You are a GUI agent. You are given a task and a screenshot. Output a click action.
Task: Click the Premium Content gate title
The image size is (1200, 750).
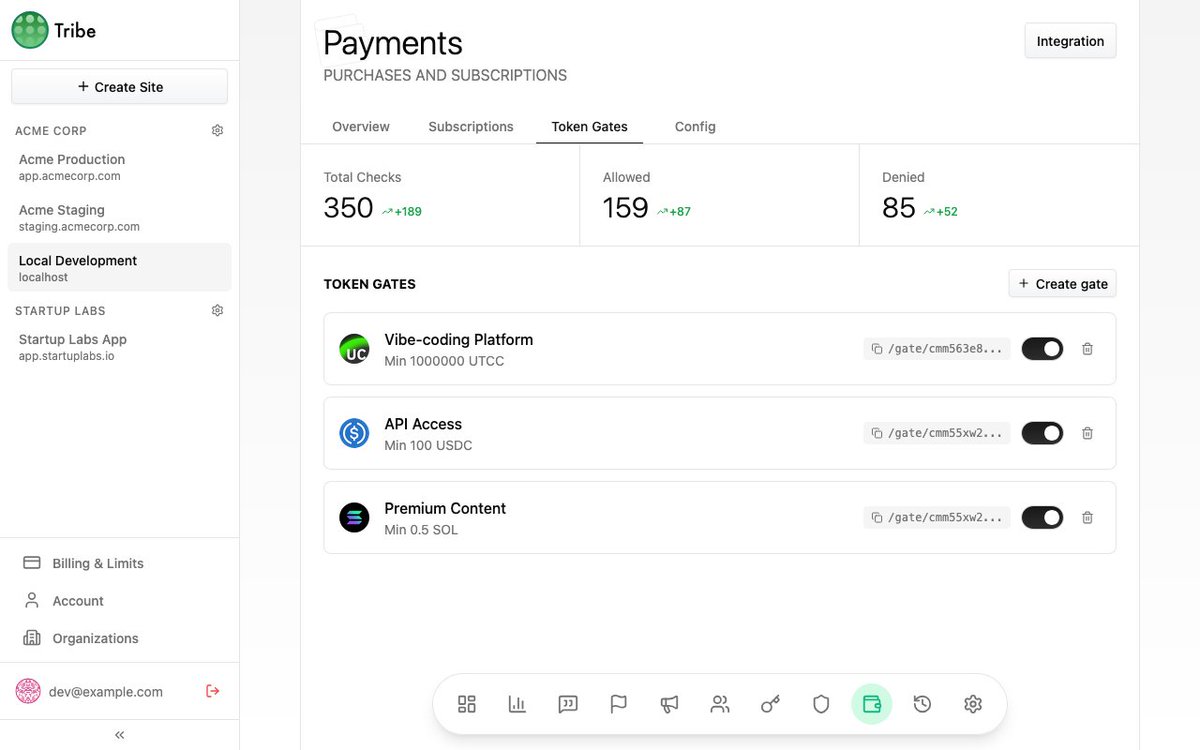(x=445, y=508)
